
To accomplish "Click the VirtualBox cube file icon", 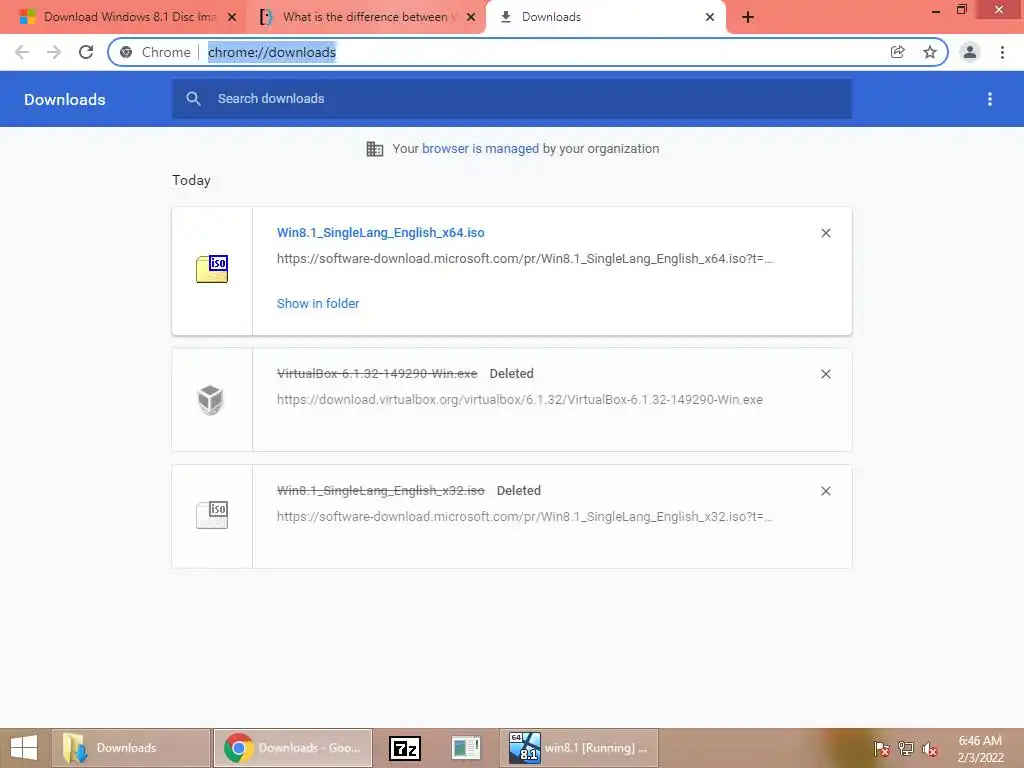I will (211, 399).
